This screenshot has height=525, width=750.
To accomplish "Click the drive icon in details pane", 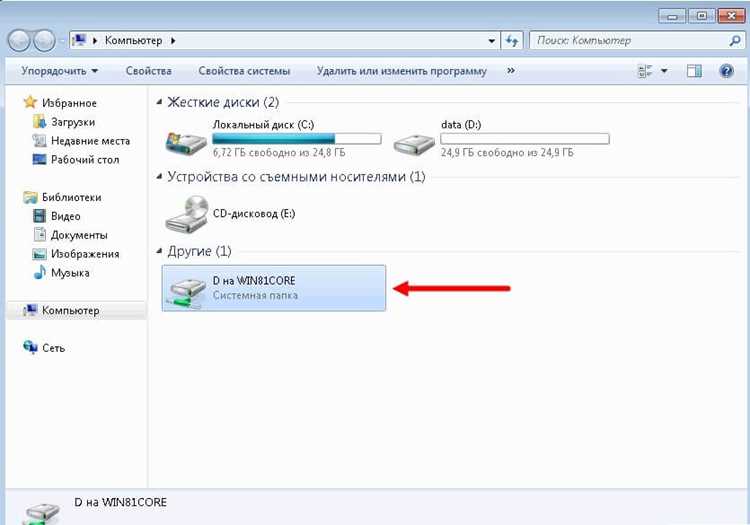I will click(43, 514).
